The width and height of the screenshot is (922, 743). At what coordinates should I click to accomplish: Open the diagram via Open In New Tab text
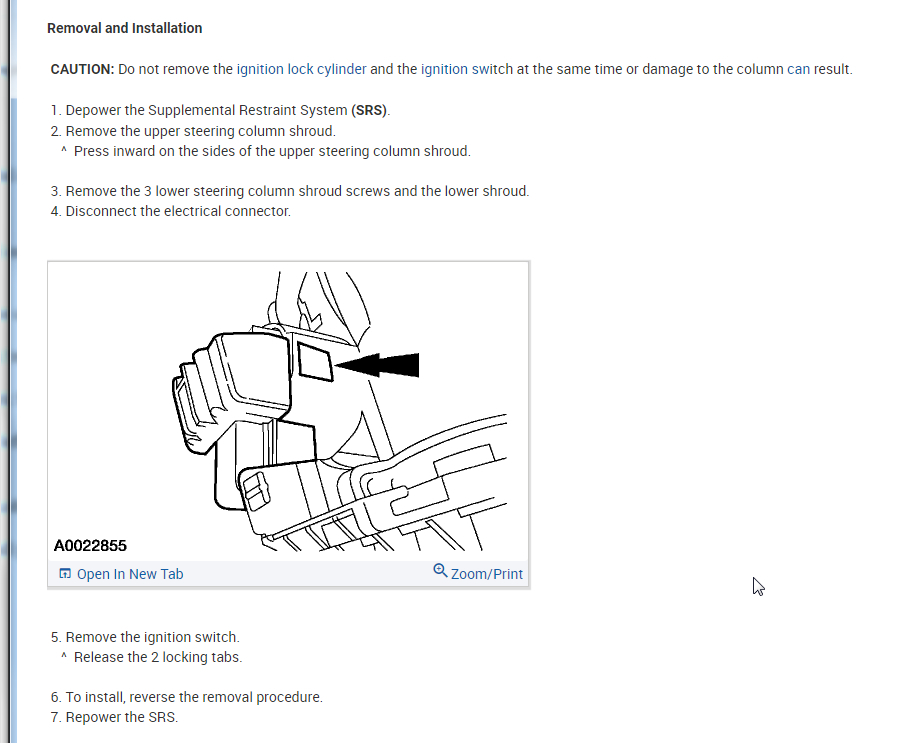click(x=130, y=574)
